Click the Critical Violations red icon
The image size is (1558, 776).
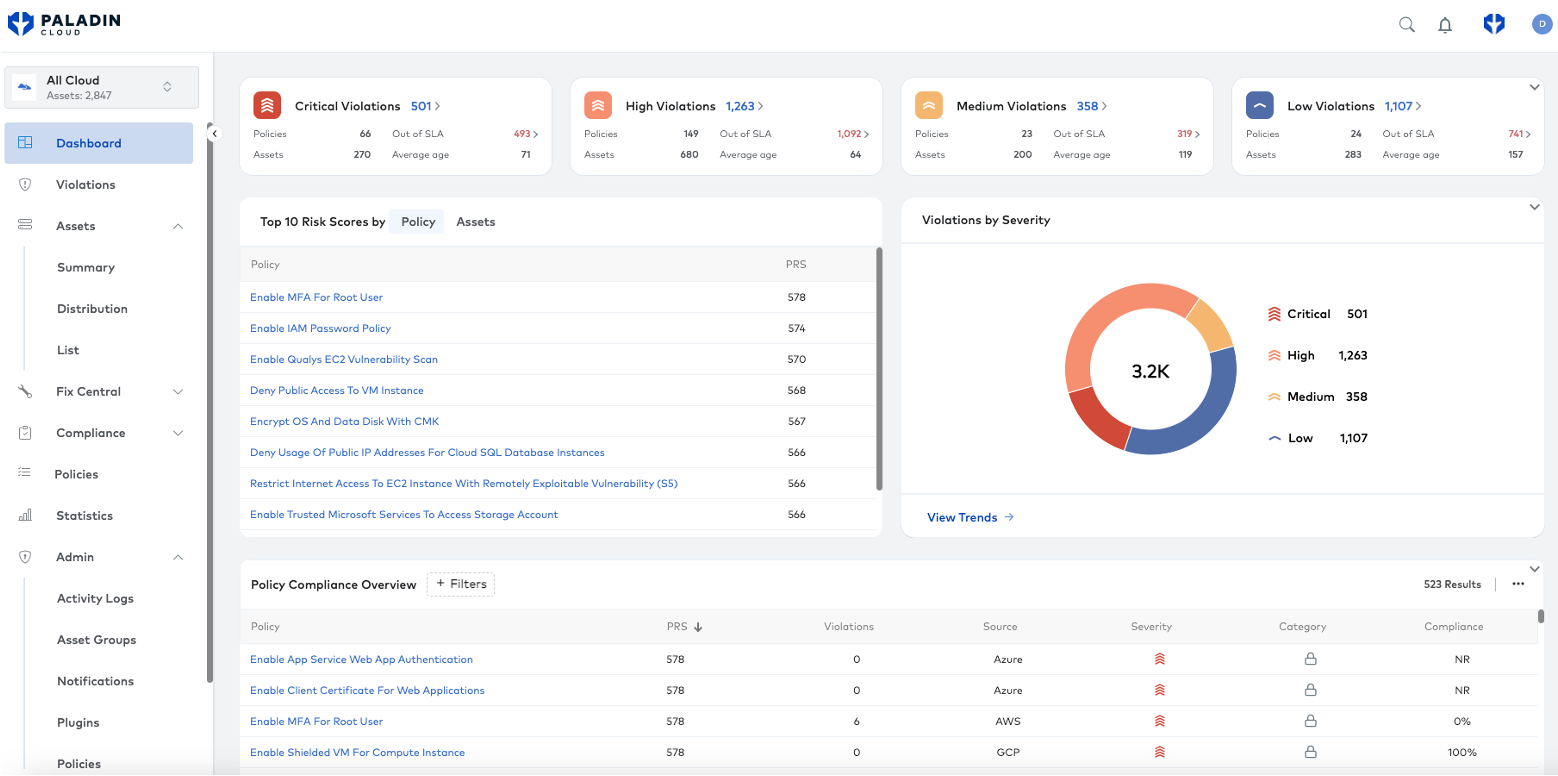pos(267,105)
